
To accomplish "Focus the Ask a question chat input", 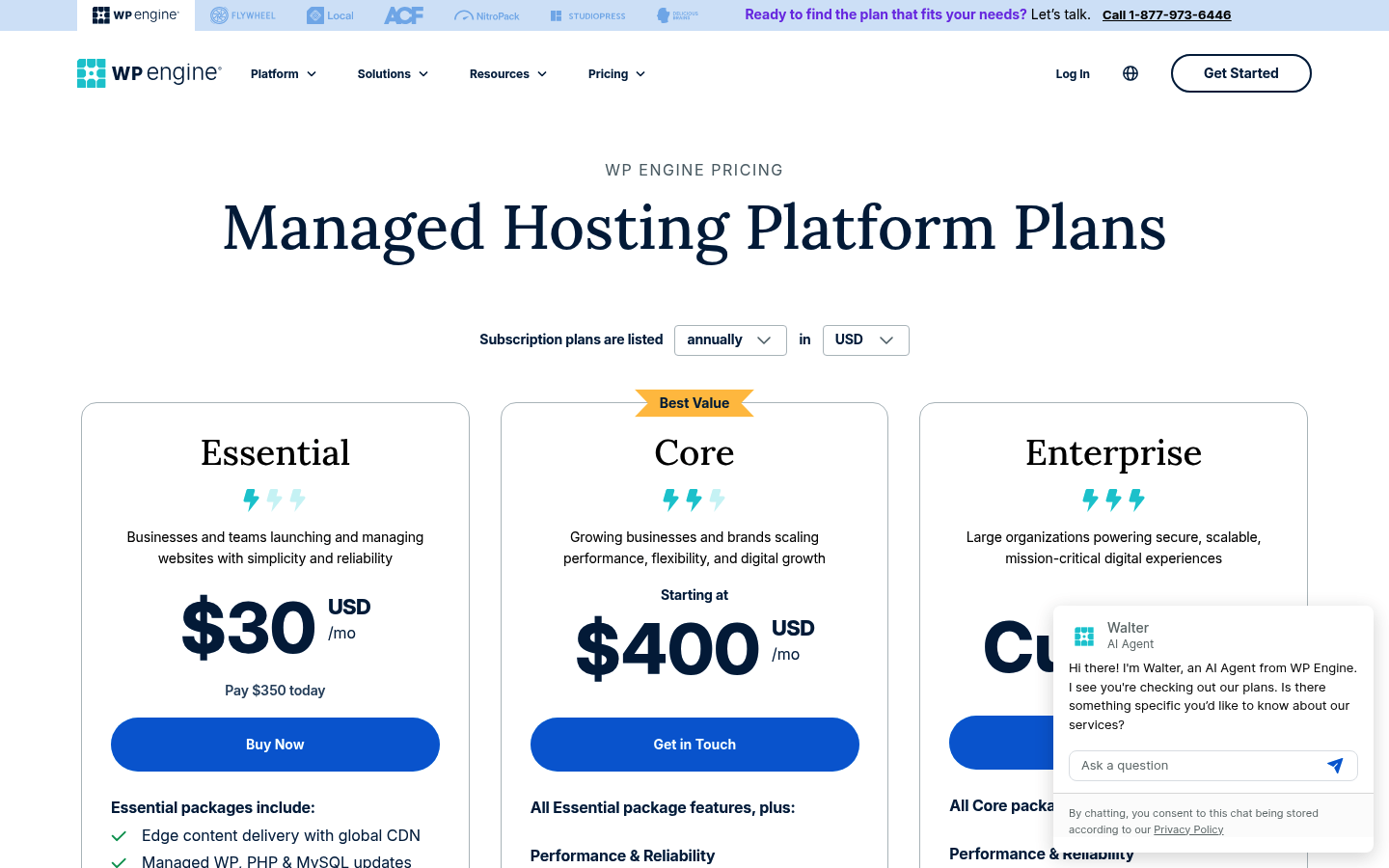I will point(1196,766).
